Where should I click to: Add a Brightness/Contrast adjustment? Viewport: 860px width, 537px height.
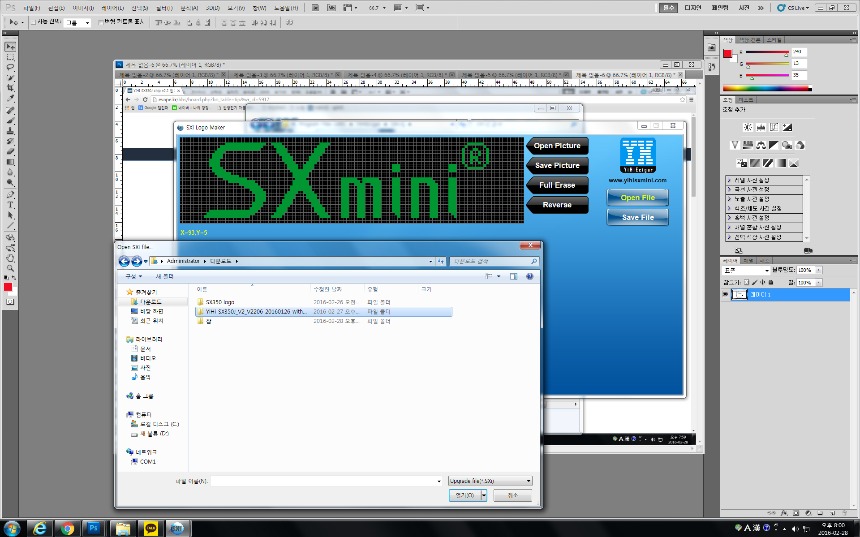pos(747,127)
